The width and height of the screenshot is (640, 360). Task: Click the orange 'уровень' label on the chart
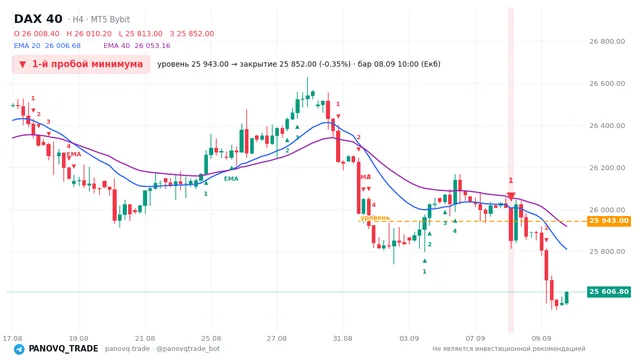(x=375, y=218)
